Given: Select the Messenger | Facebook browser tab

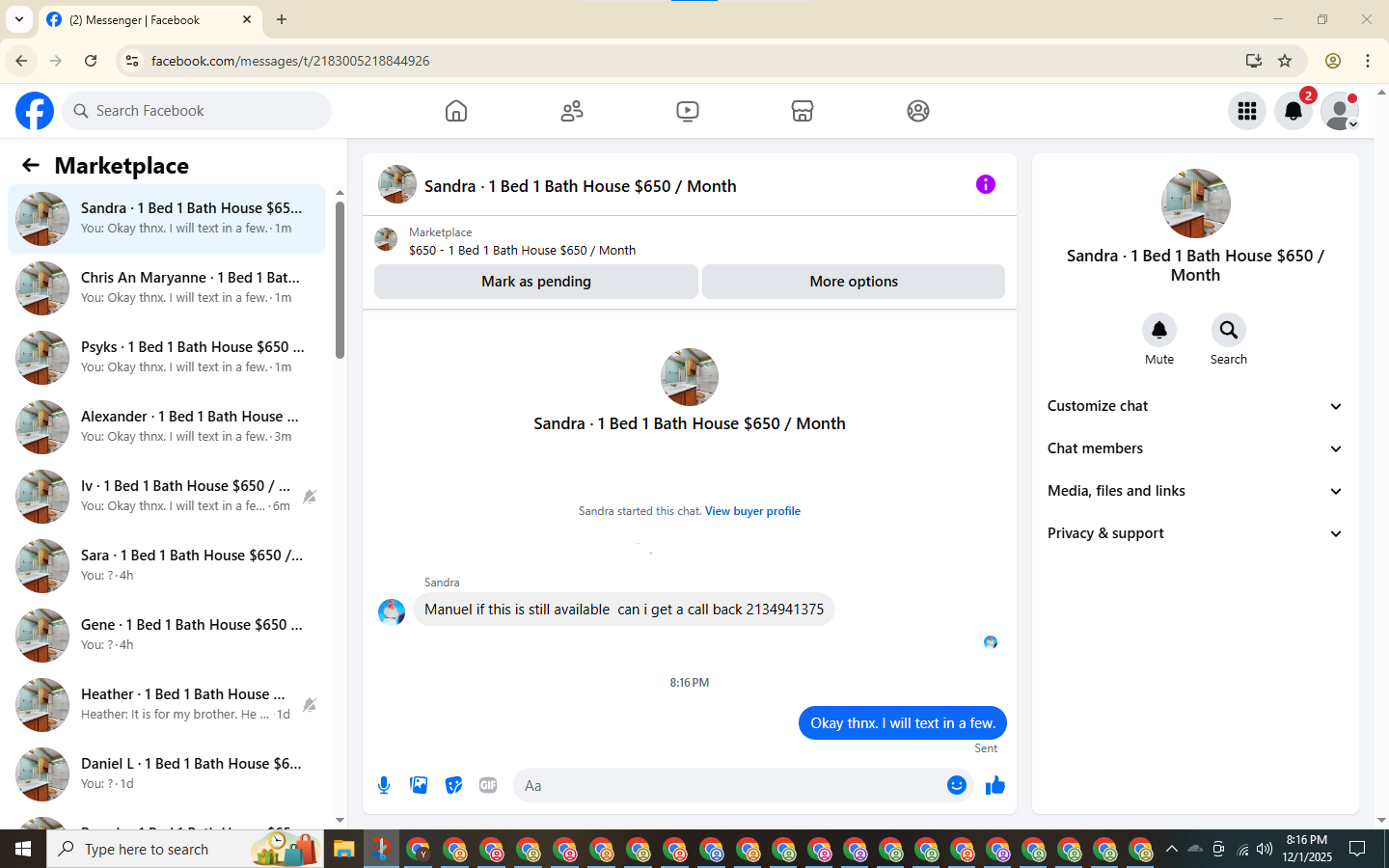Looking at the screenshot, I should point(150,19).
